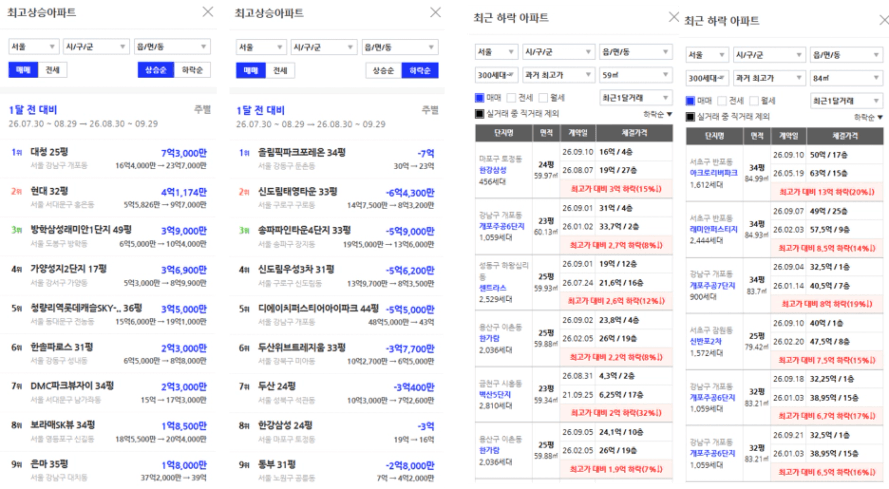
Task: Open the 300세대~ dropdown in the 84㎡ panel
Action: tap(706, 78)
